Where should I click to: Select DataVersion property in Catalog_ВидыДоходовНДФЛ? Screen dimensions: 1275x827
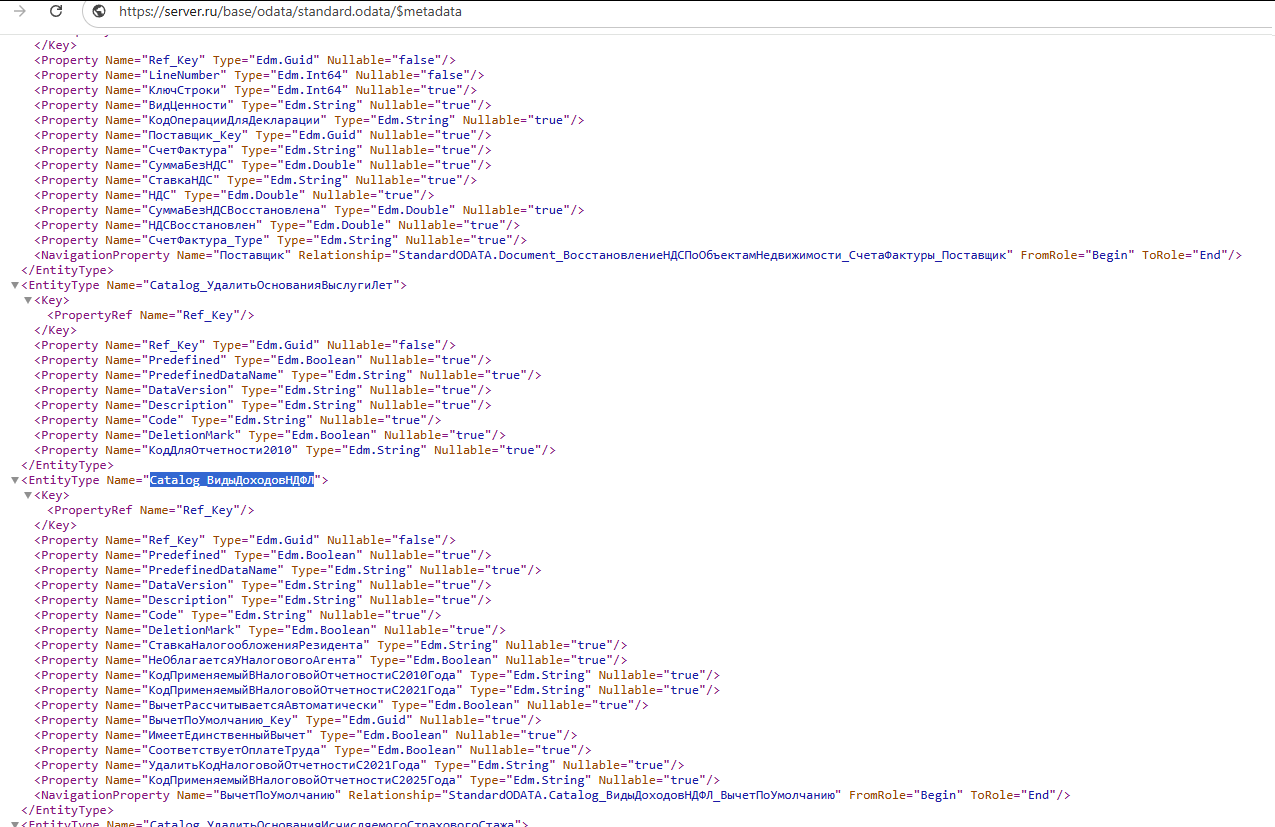tap(263, 585)
